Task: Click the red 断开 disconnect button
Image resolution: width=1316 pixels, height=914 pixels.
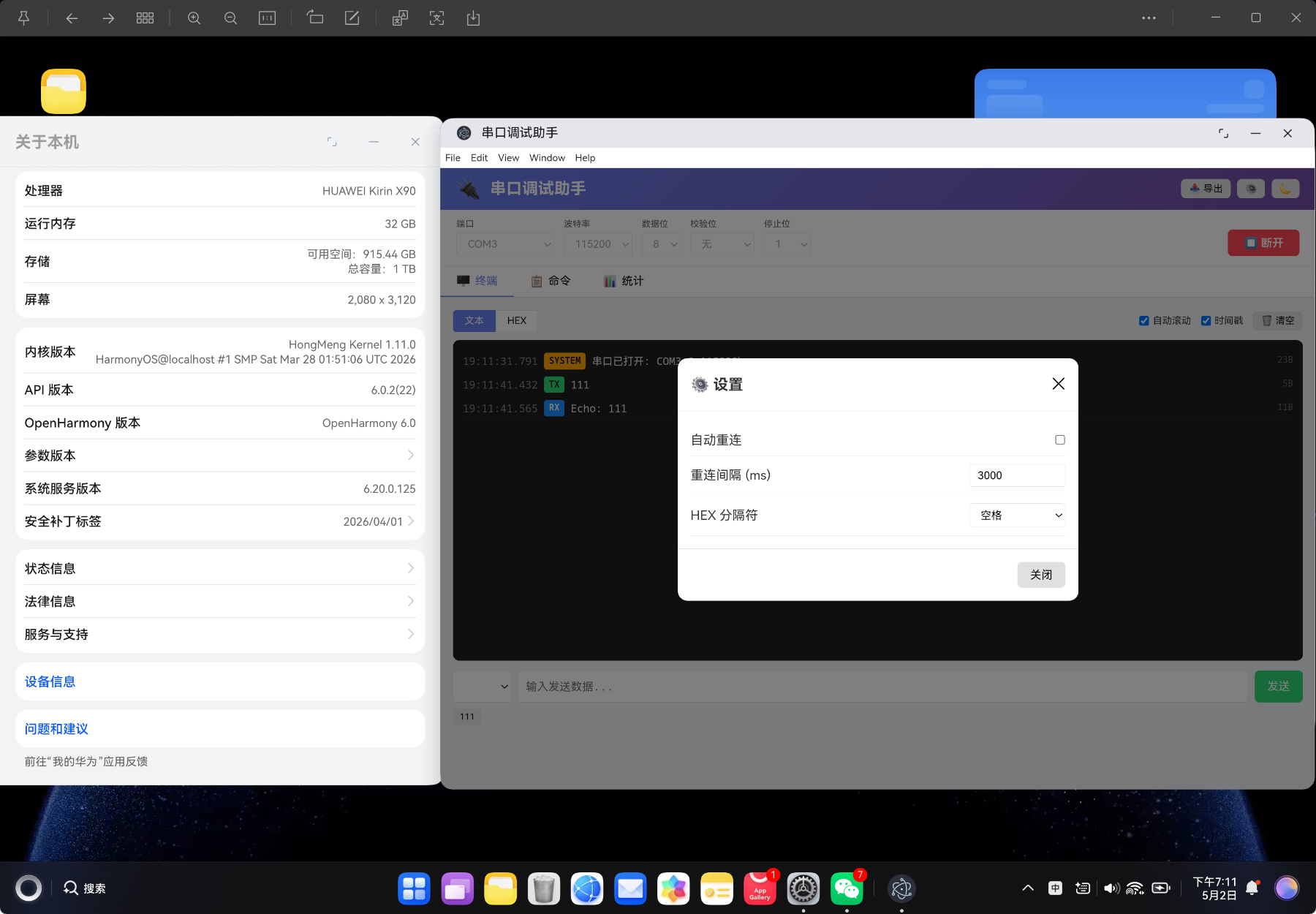Action: [x=1263, y=243]
